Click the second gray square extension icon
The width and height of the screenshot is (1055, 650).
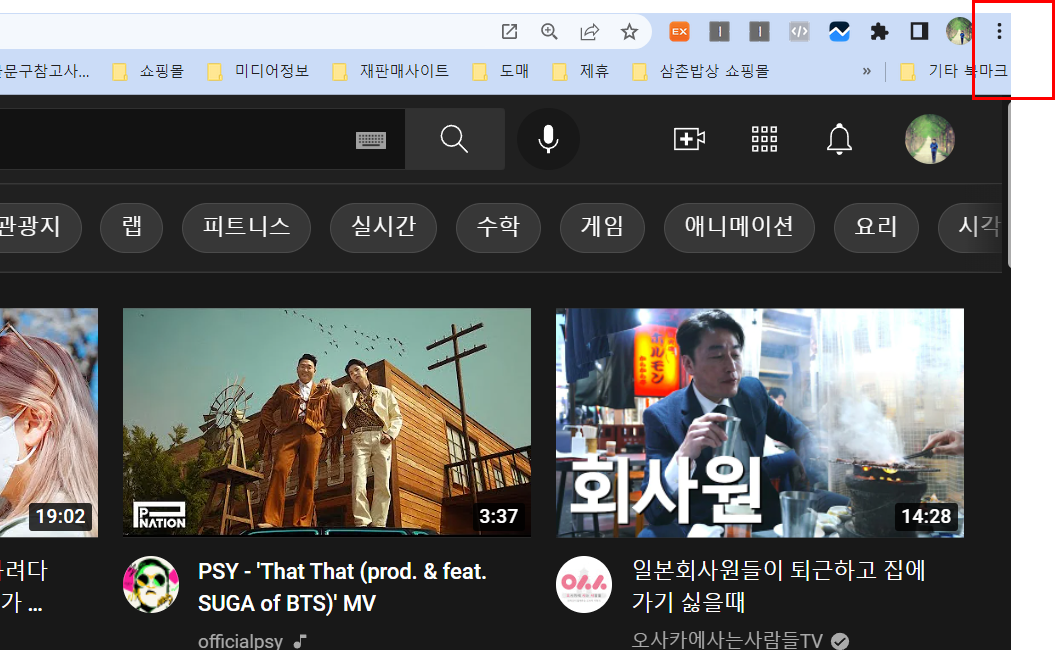(759, 32)
